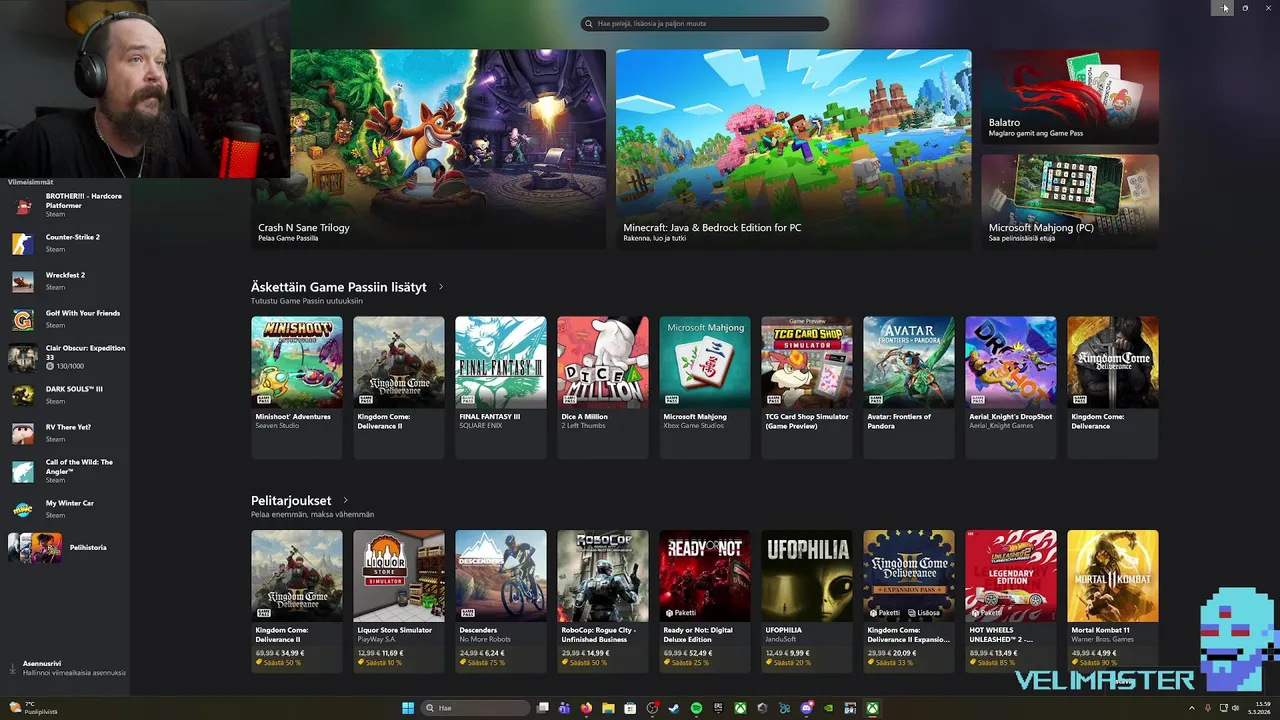Launch Firefox from the taskbar

point(586,708)
